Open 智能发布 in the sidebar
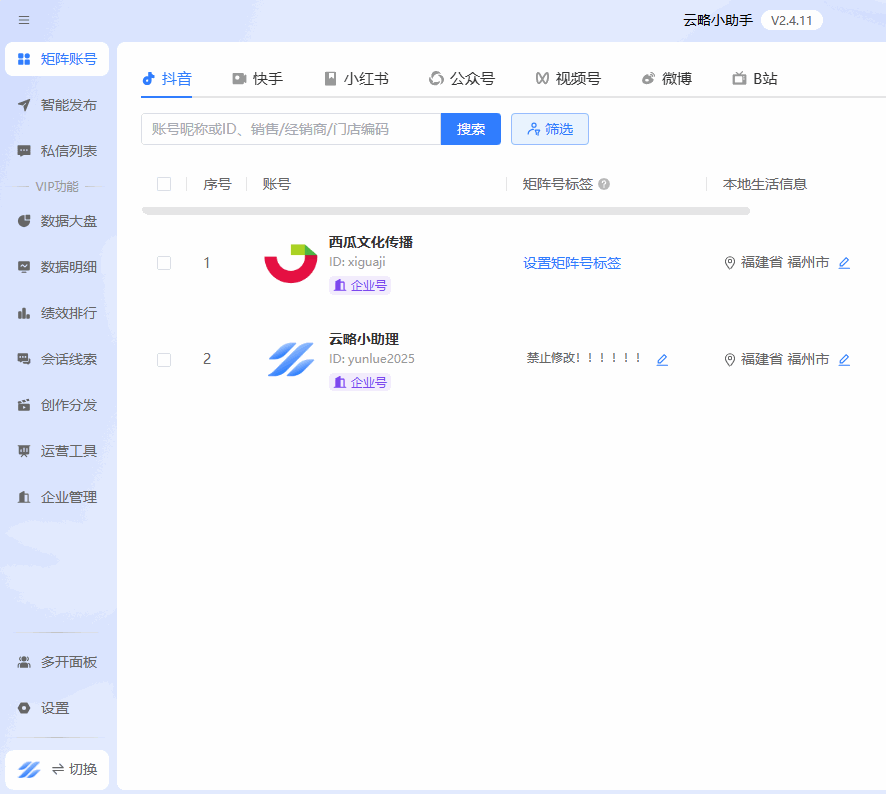The width and height of the screenshot is (886, 794). [x=57, y=105]
